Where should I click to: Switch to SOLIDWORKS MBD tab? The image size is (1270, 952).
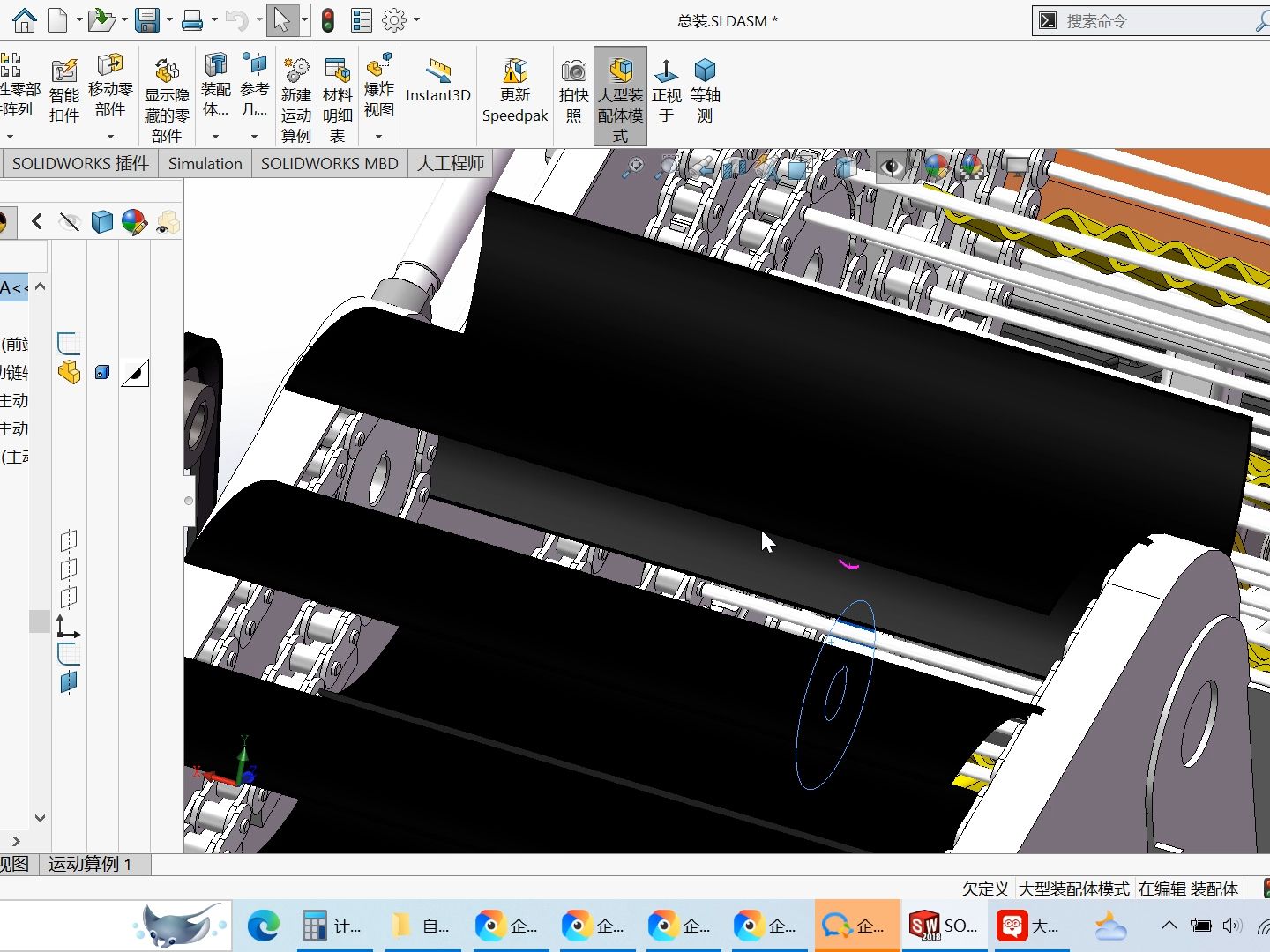point(329,163)
